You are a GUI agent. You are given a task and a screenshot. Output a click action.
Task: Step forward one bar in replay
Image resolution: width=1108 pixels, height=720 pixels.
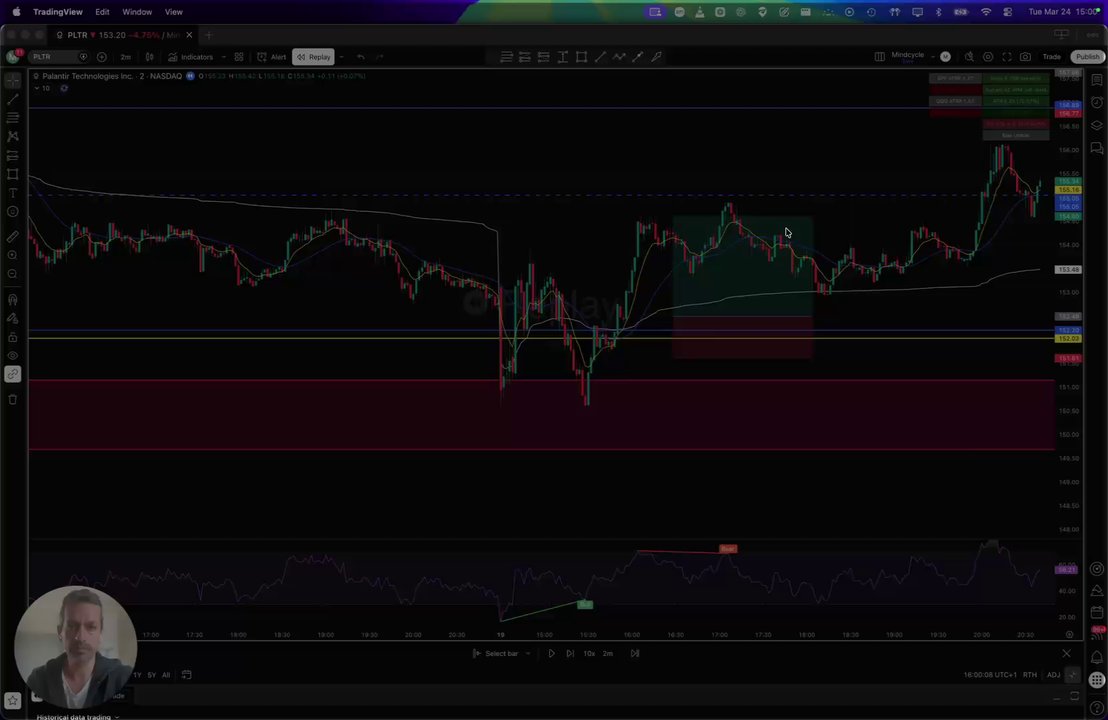tap(570, 654)
